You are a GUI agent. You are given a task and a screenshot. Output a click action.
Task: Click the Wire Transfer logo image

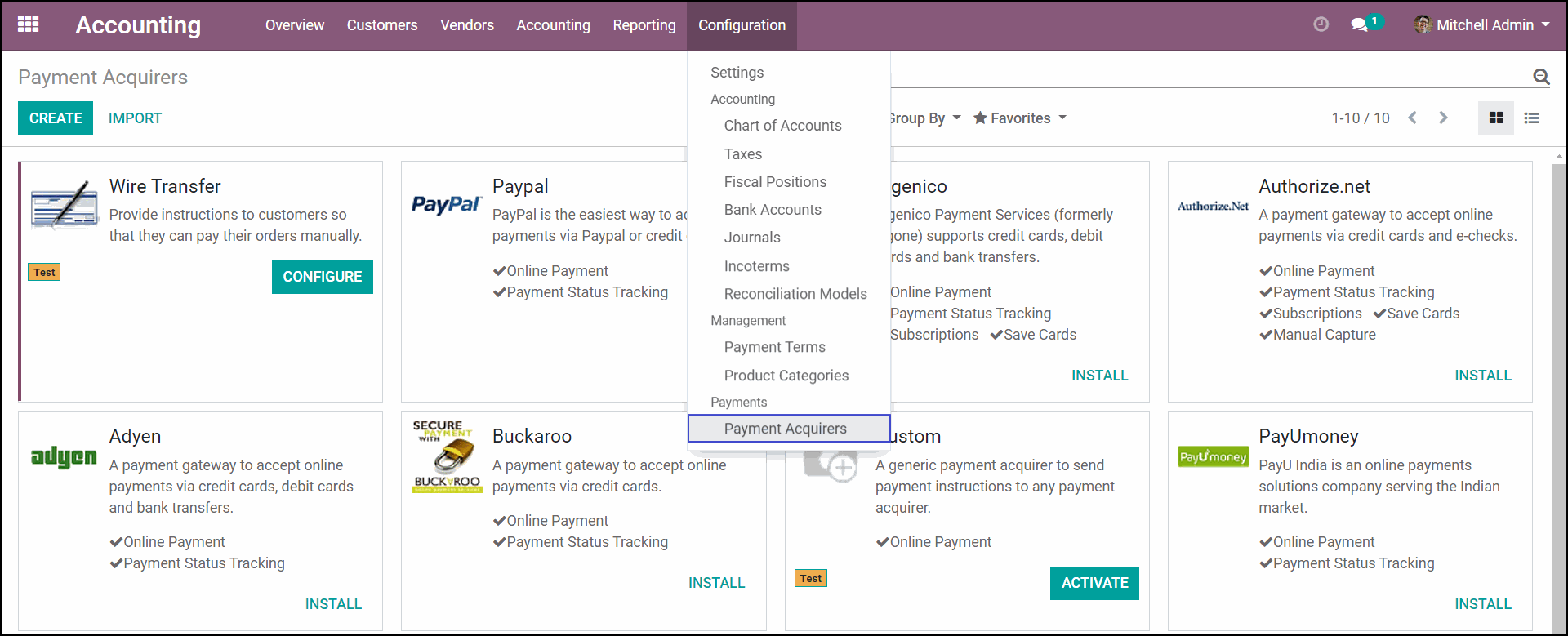click(x=65, y=205)
